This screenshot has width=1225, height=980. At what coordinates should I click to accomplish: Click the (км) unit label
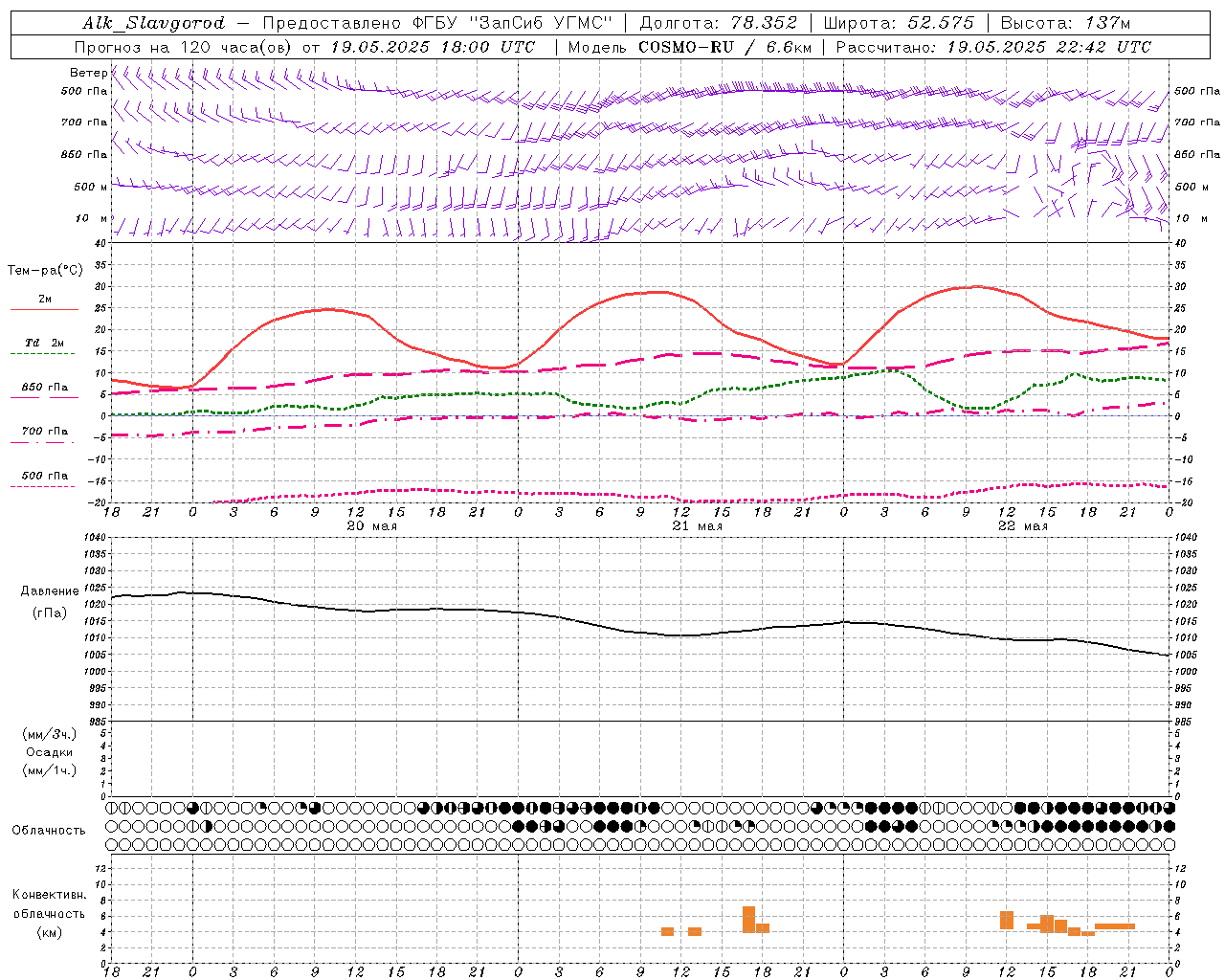tap(49, 932)
